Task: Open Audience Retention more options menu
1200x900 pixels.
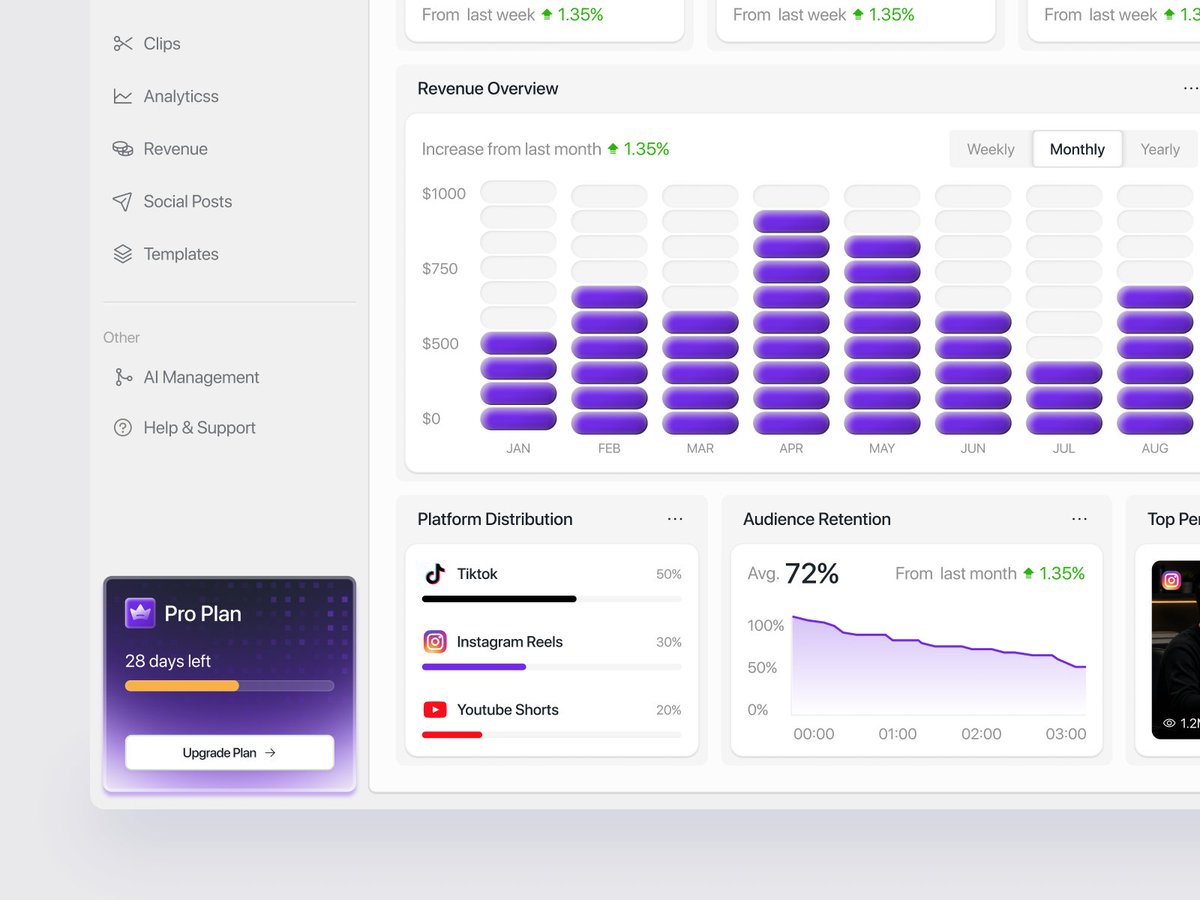Action: (x=1079, y=519)
